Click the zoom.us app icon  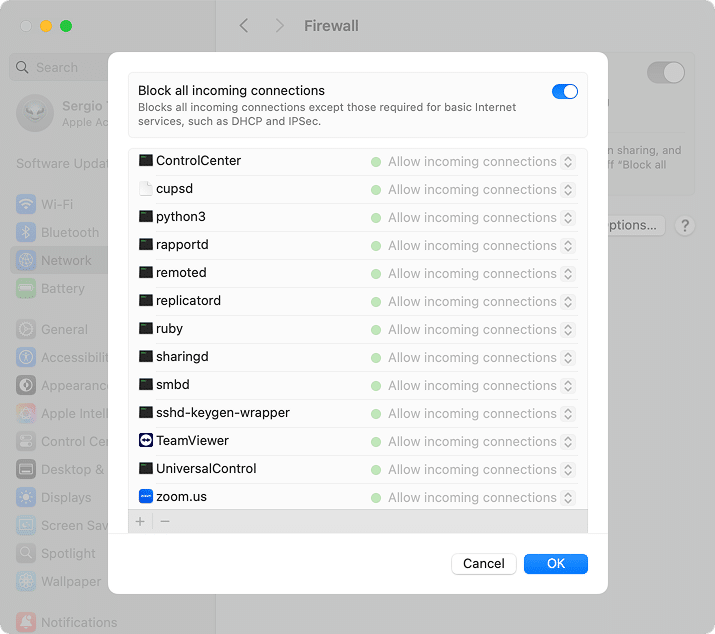pos(146,497)
